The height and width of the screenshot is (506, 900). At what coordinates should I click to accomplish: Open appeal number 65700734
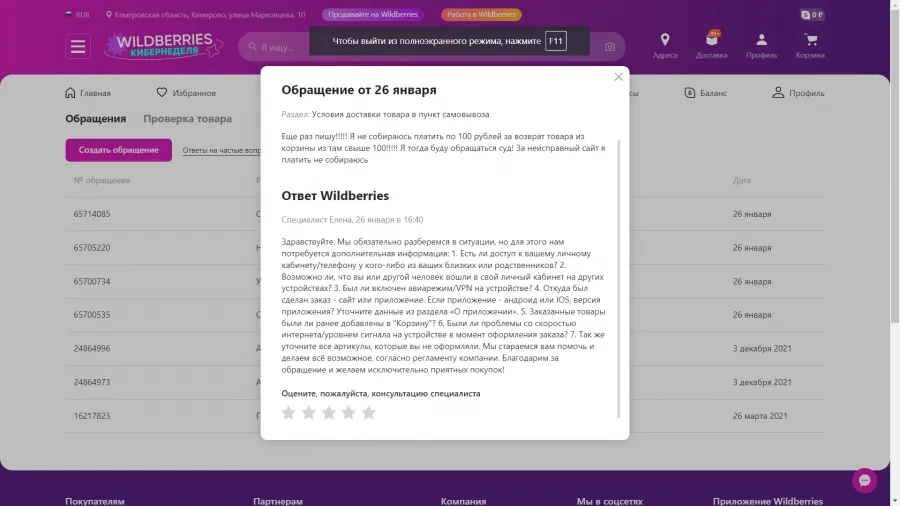(x=92, y=281)
